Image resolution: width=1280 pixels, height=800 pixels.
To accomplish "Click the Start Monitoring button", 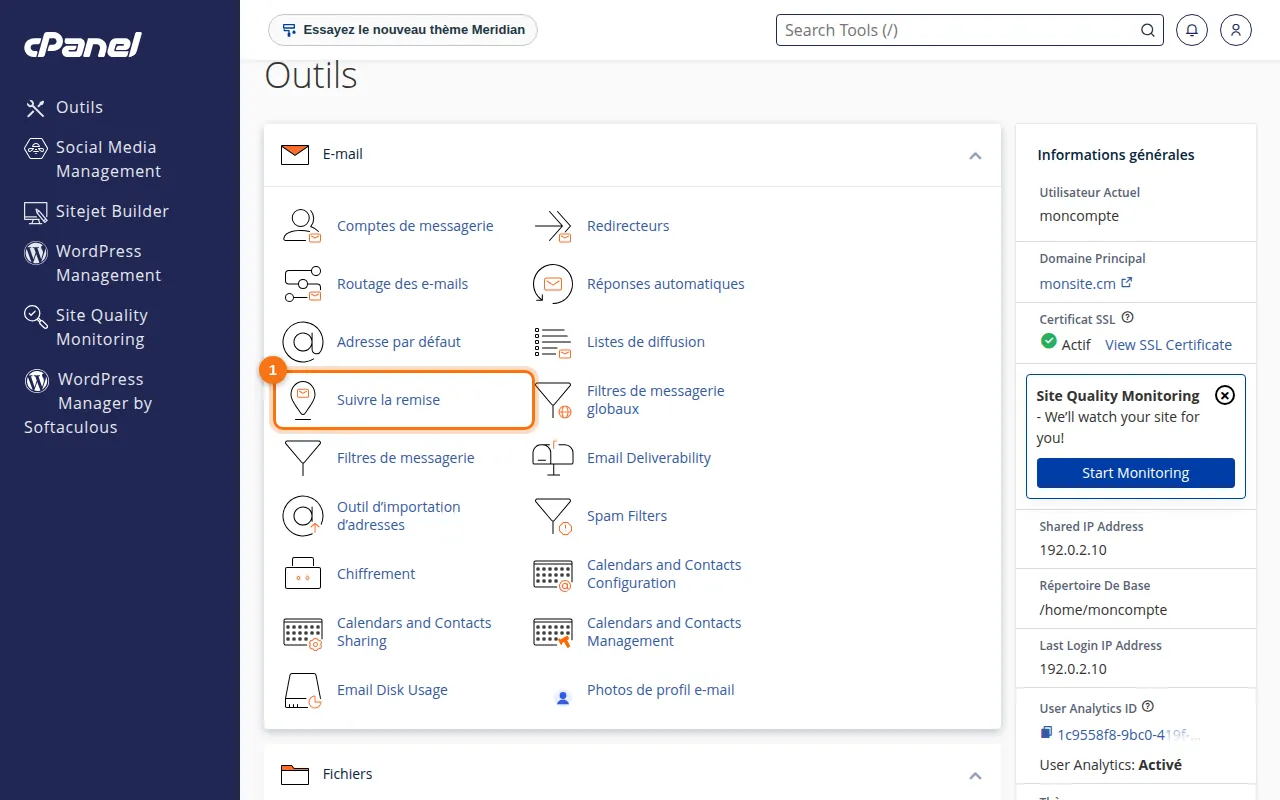I will point(1135,473).
